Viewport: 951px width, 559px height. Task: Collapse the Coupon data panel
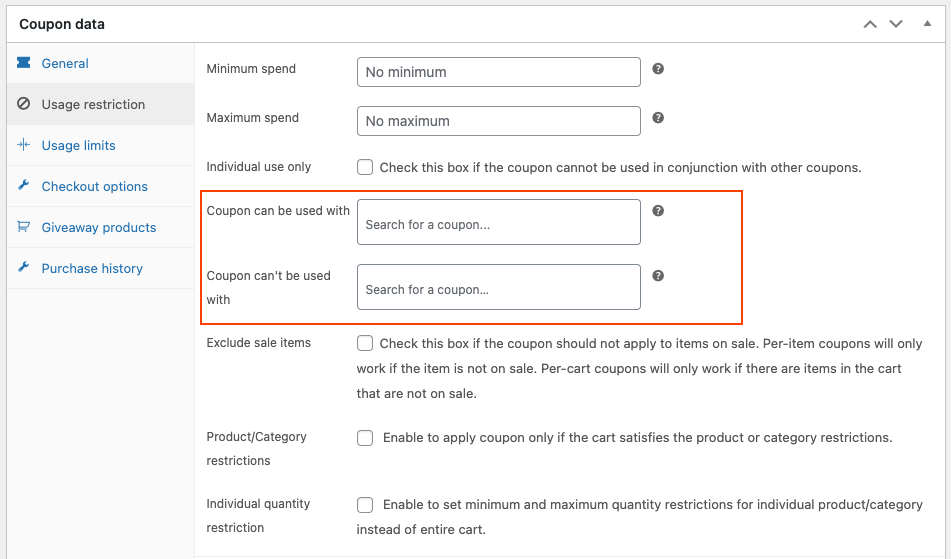[927, 24]
